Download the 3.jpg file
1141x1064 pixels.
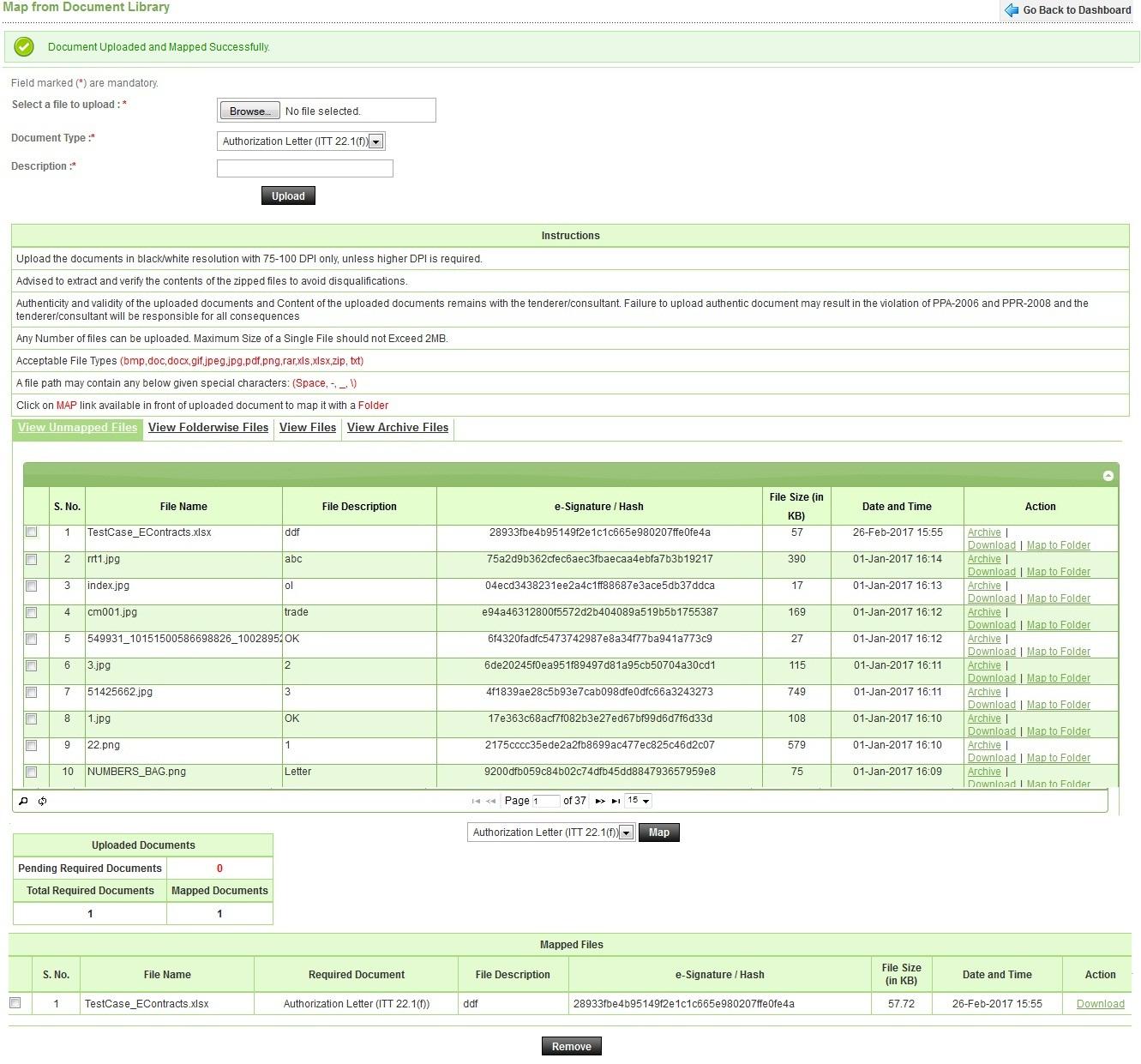[991, 678]
